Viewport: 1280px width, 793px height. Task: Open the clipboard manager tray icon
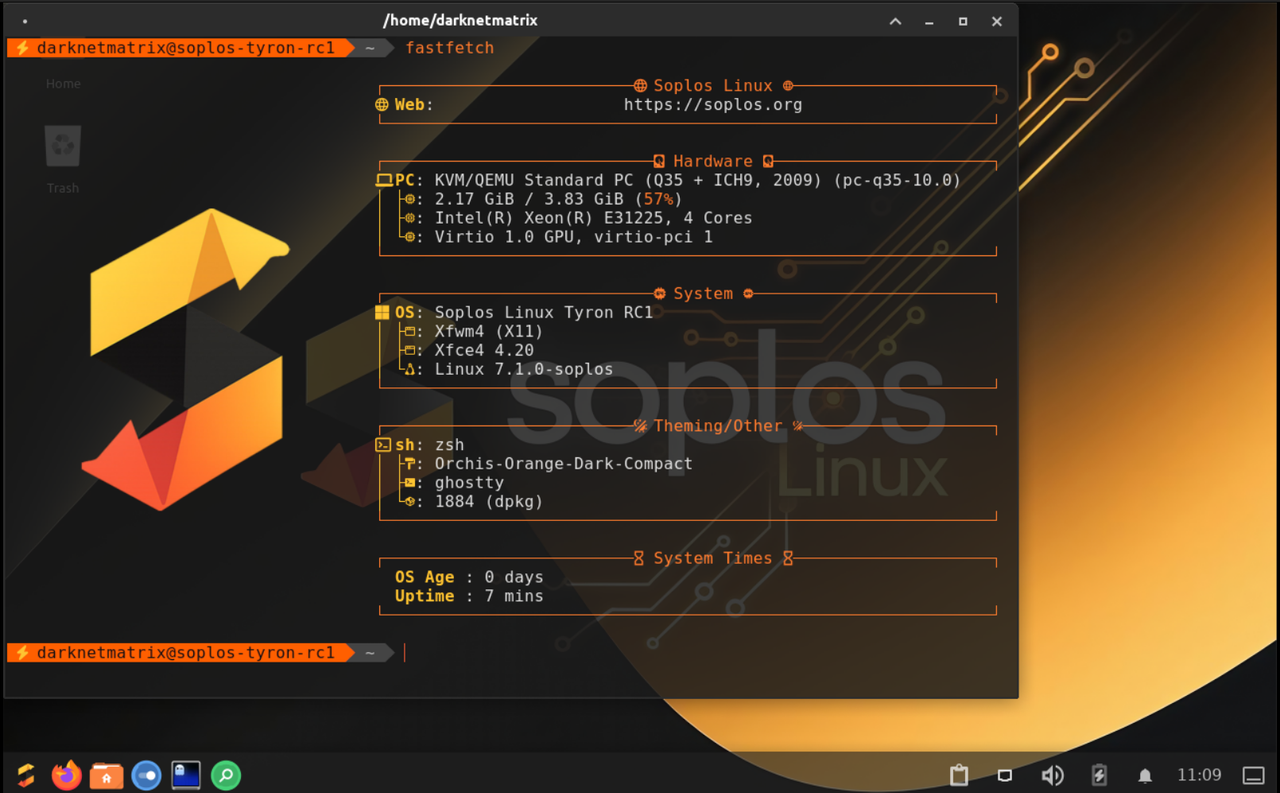click(959, 775)
